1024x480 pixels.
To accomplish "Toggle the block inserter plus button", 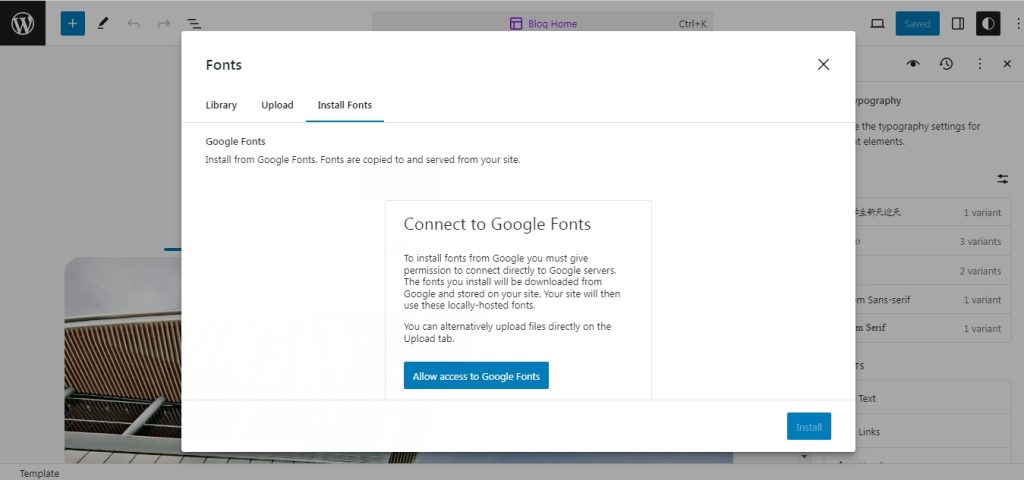I will tap(72, 24).
